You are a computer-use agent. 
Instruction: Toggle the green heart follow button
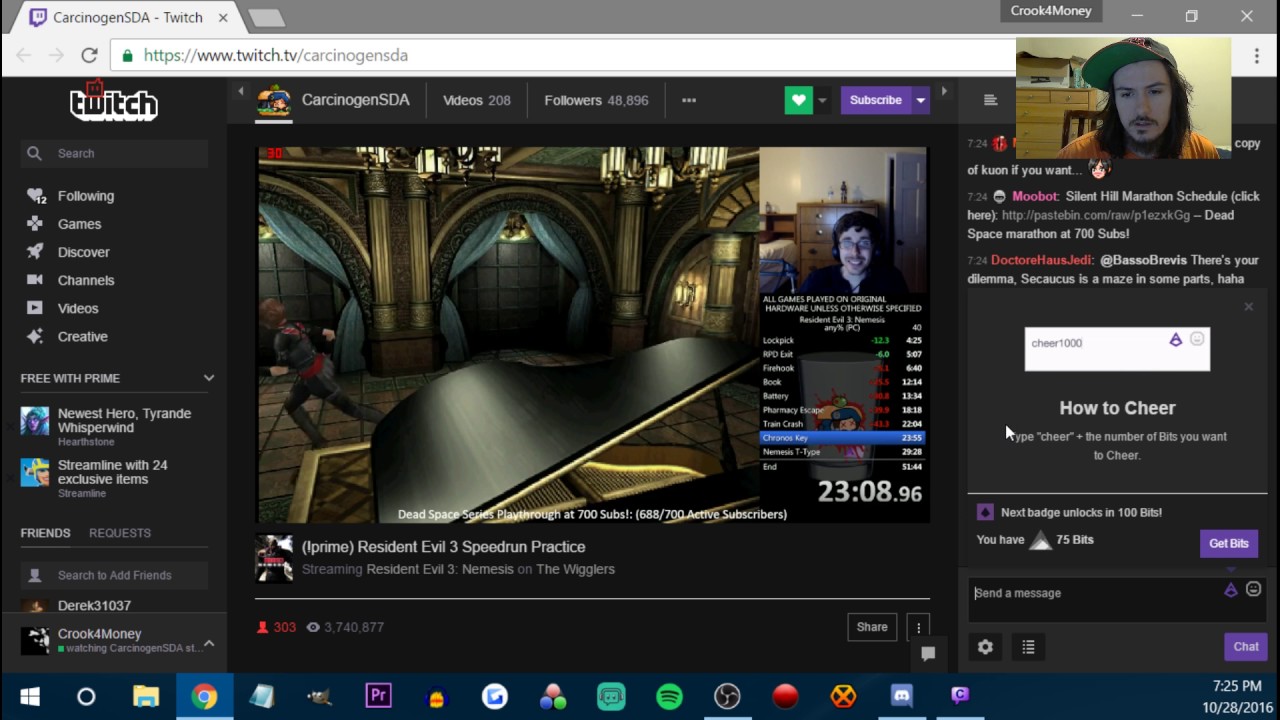(798, 100)
